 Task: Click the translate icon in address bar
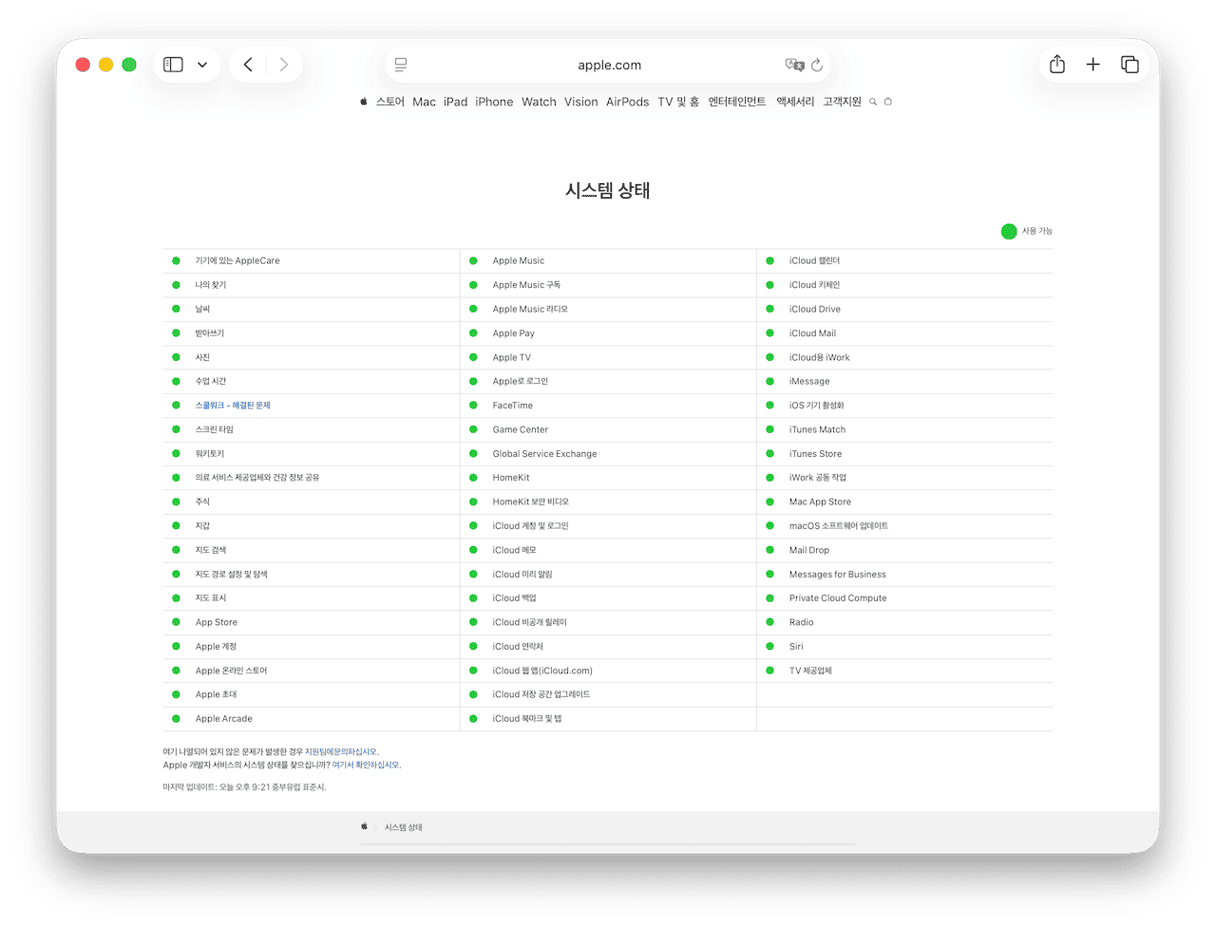pos(794,65)
